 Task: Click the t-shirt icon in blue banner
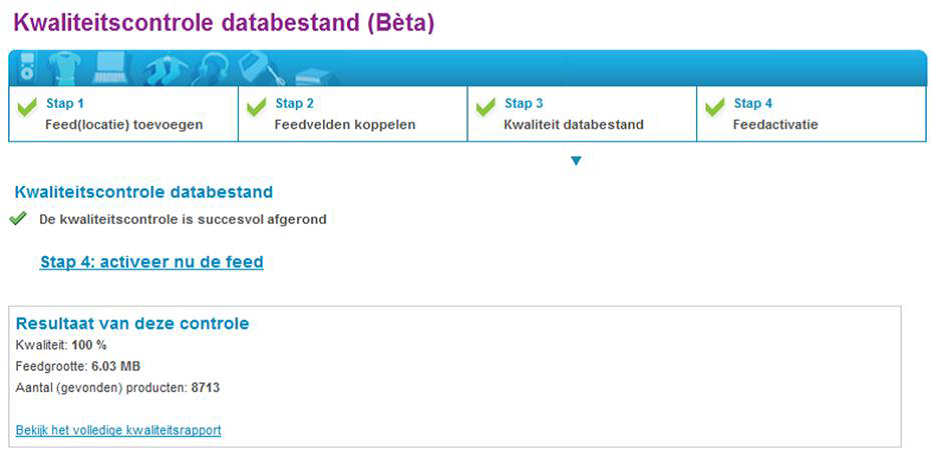[x=64, y=68]
